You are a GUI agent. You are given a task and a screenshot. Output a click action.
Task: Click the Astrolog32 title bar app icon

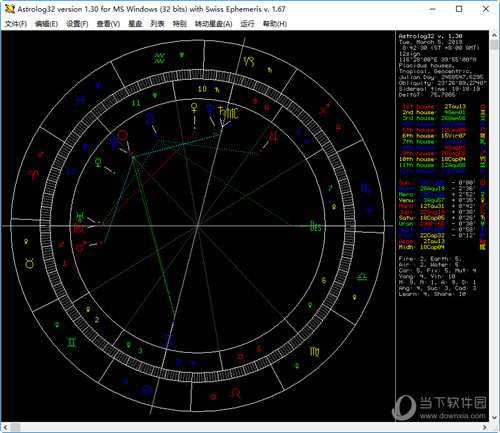(10, 9)
